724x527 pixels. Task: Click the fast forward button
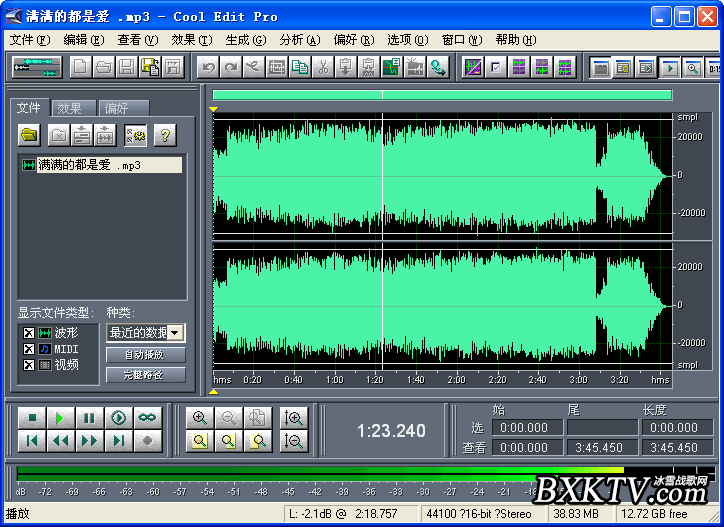90,441
